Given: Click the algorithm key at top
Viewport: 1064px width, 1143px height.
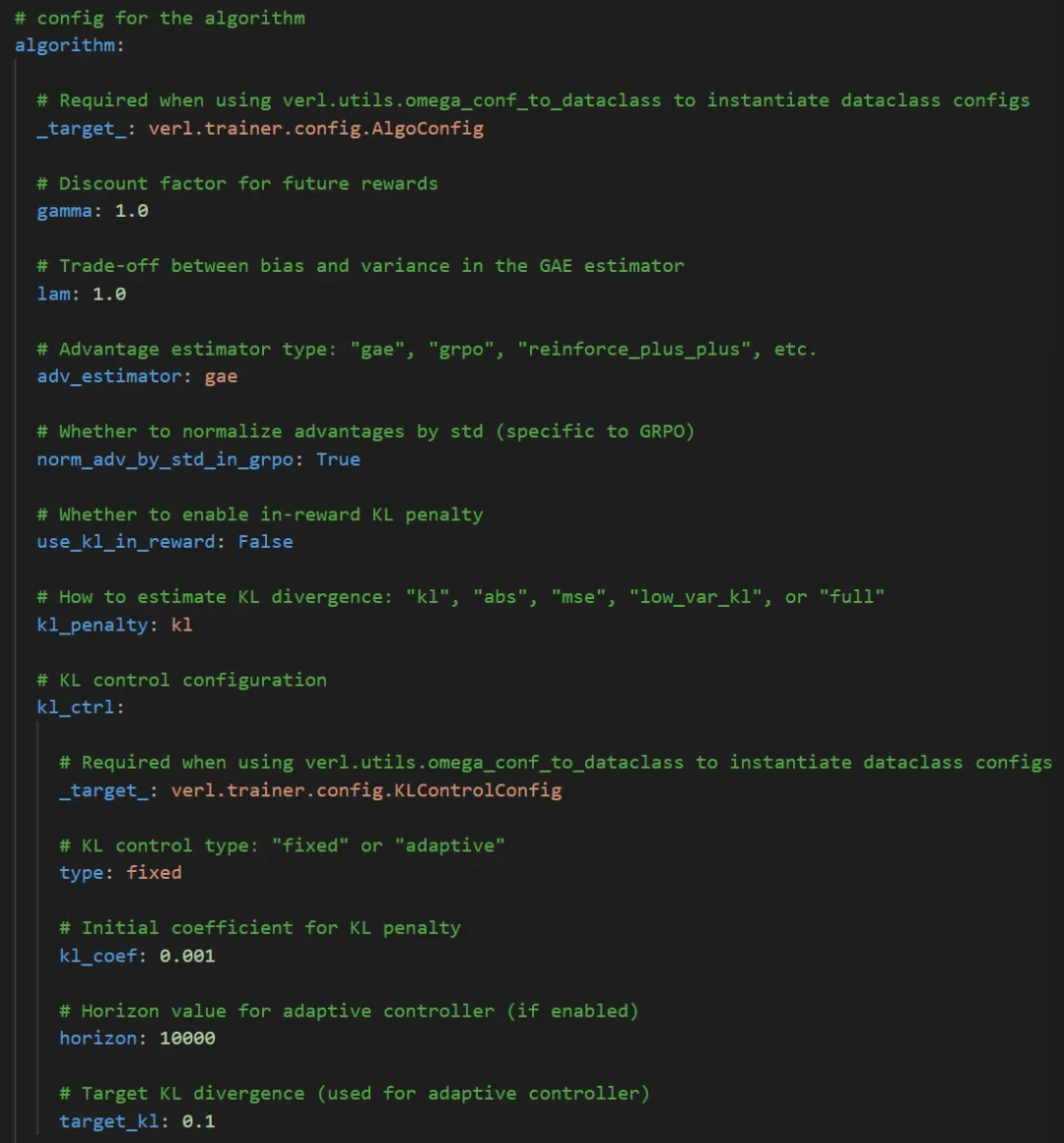Looking at the screenshot, I should [x=64, y=45].
